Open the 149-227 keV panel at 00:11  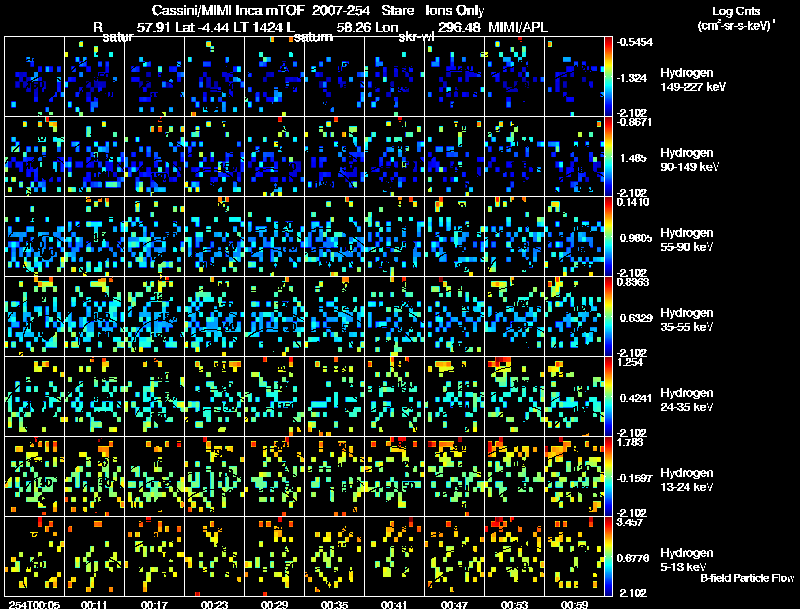click(x=94, y=77)
